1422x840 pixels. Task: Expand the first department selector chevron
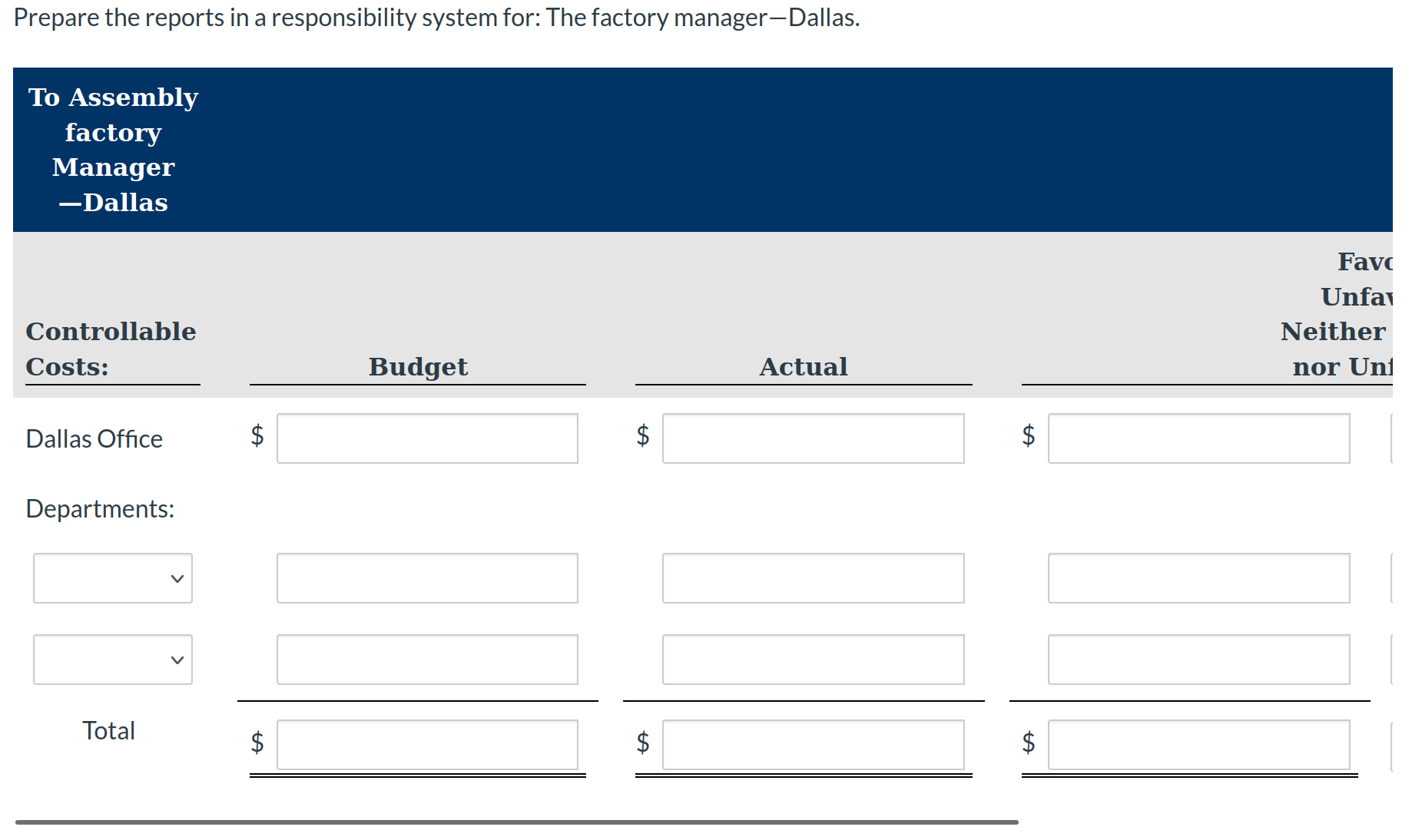pyautogui.click(x=177, y=578)
